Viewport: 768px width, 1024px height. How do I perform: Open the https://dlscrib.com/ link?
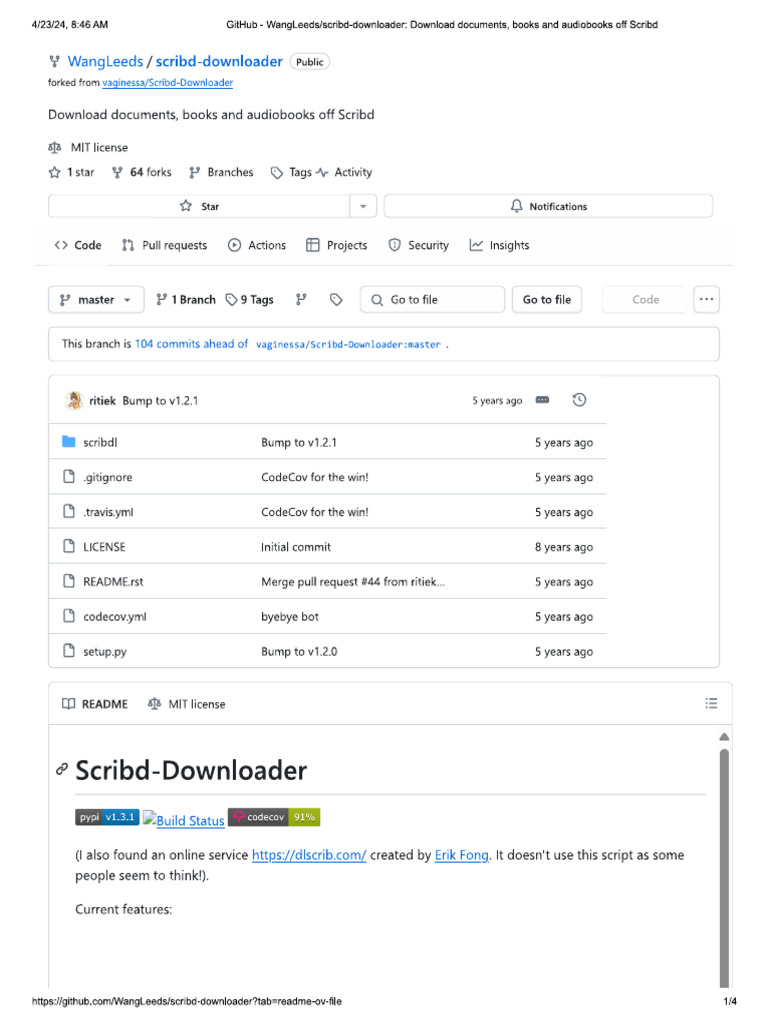[x=309, y=856]
